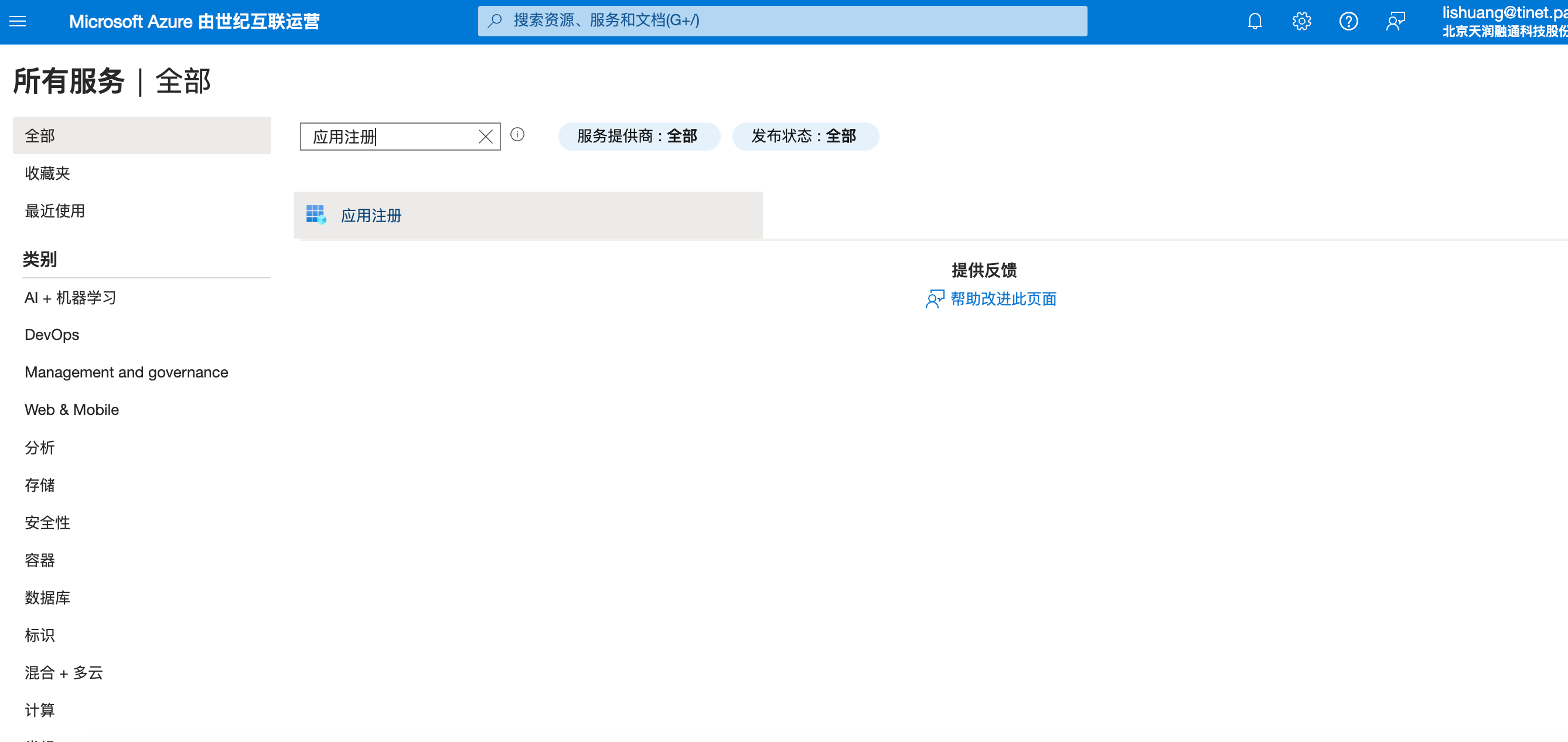
Task: Open the help question mark icon
Action: click(x=1348, y=21)
